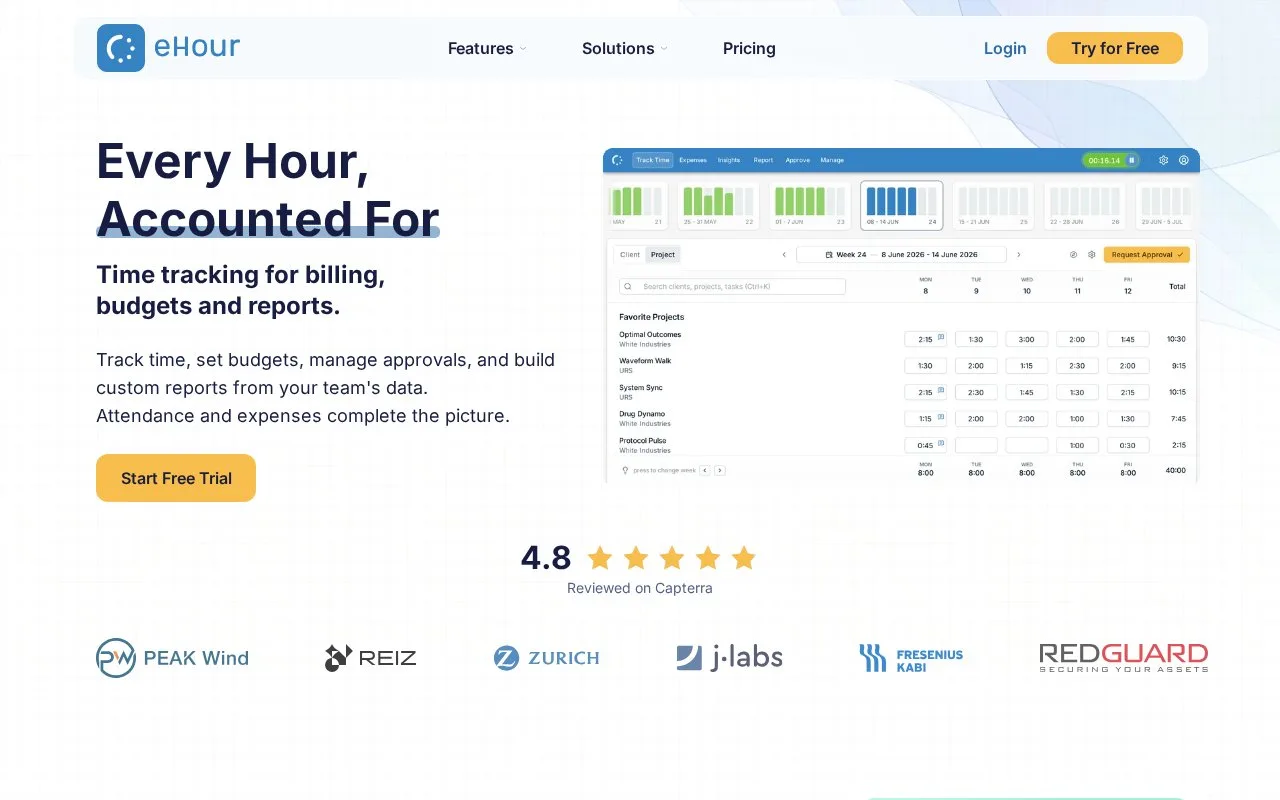Click the Fresenius Kabi logo
Viewport: 1280px width, 800px height.
click(911, 658)
